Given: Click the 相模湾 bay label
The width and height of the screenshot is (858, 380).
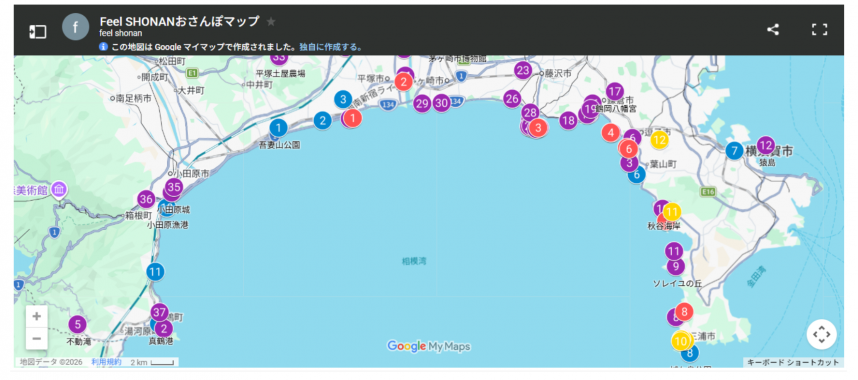Looking at the screenshot, I should [414, 262].
